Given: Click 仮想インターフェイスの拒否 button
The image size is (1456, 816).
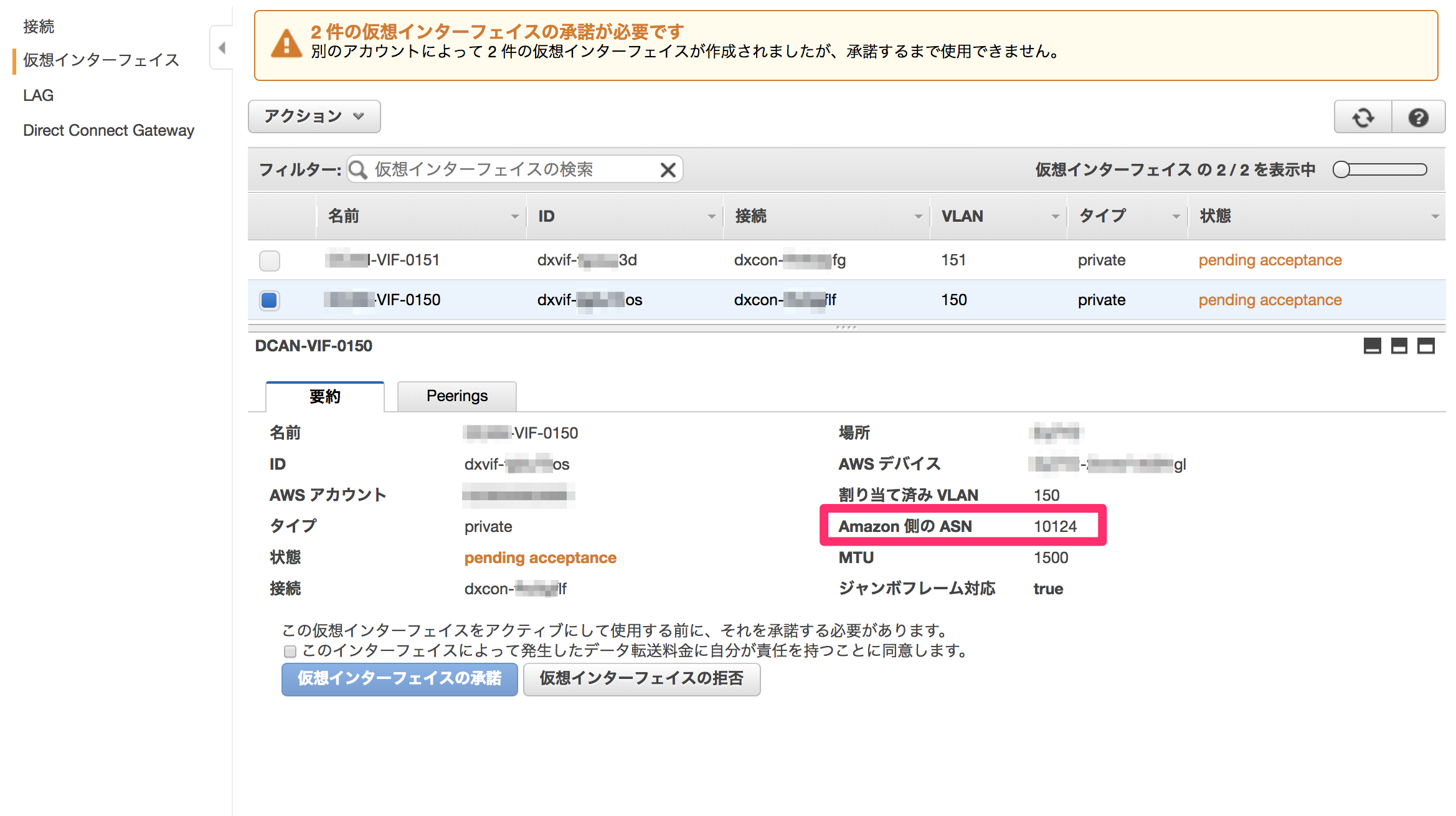Looking at the screenshot, I should click(641, 678).
